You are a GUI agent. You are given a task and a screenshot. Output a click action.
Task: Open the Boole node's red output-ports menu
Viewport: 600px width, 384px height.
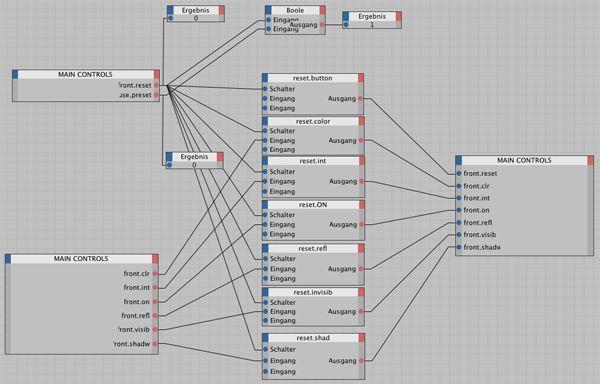323,10
